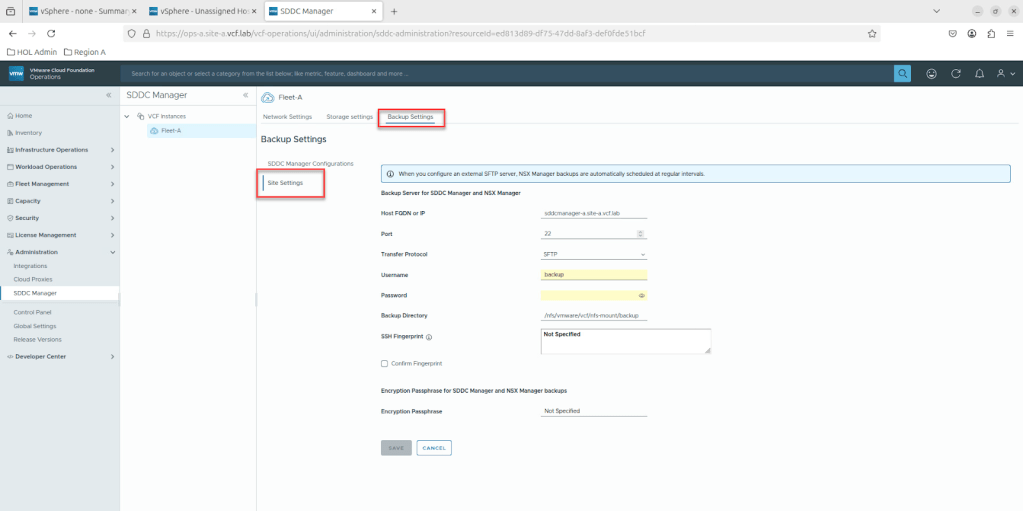Open the feedback smiley icon
Screen dimensions: 1023x511
click(932, 74)
